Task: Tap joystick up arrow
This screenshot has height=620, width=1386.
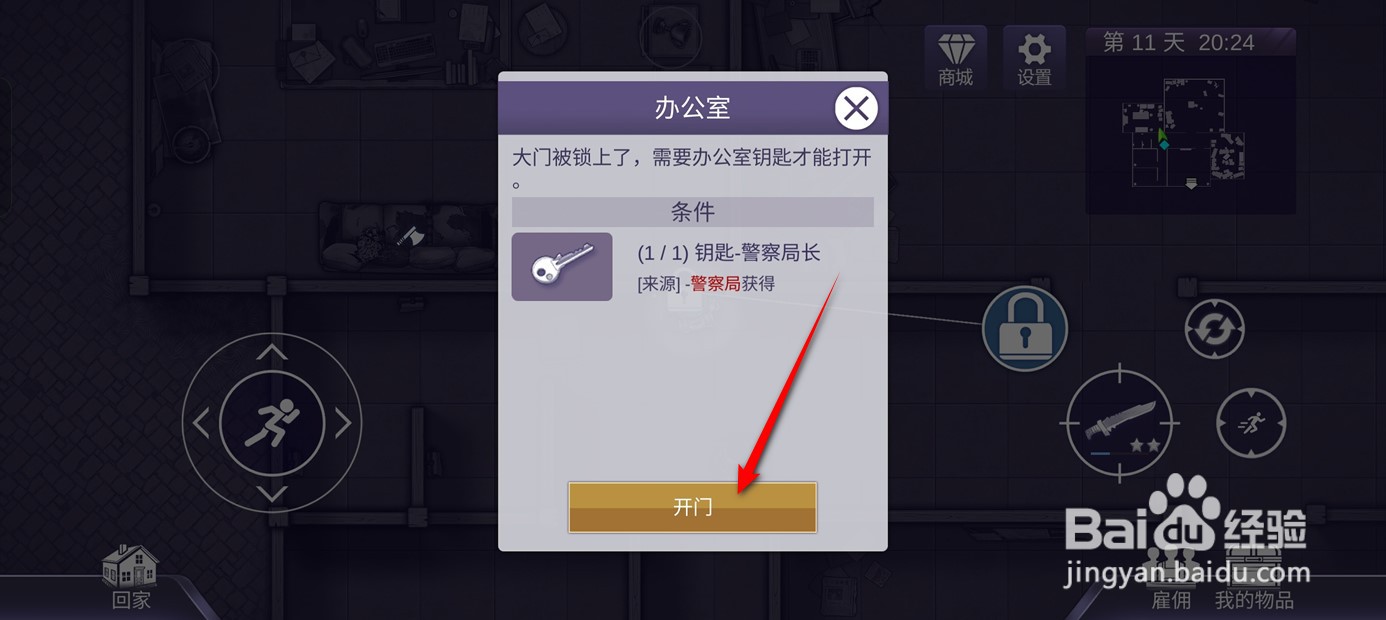Action: pyautogui.click(x=272, y=351)
